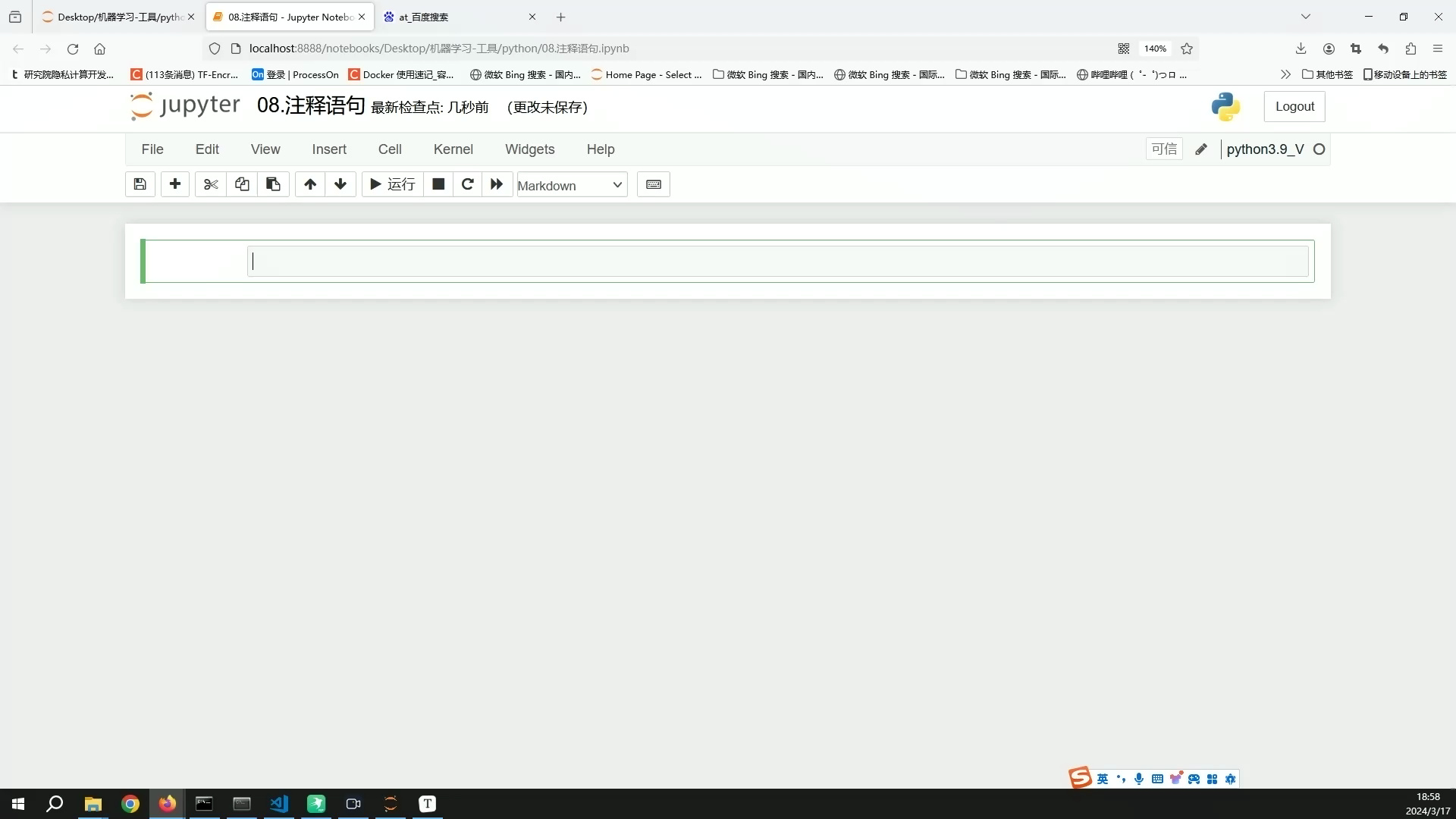Image resolution: width=1456 pixels, height=819 pixels.
Task: Toggle Sogou microphone voice input icon
Action: tap(1139, 779)
